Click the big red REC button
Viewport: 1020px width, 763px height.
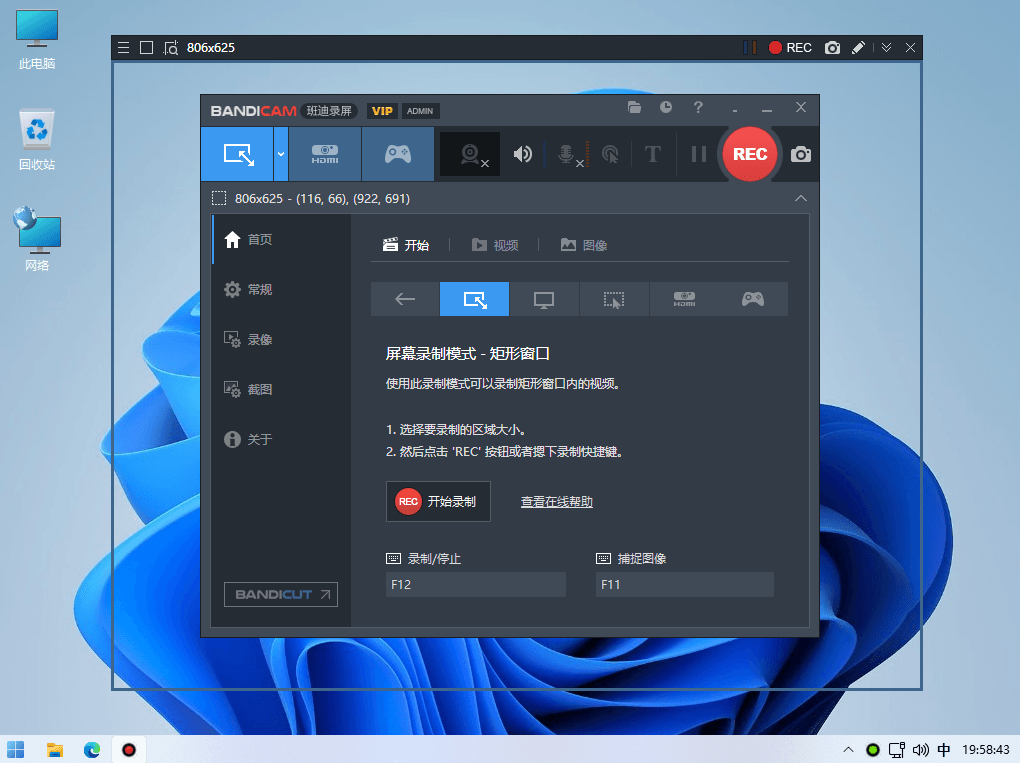[750, 154]
